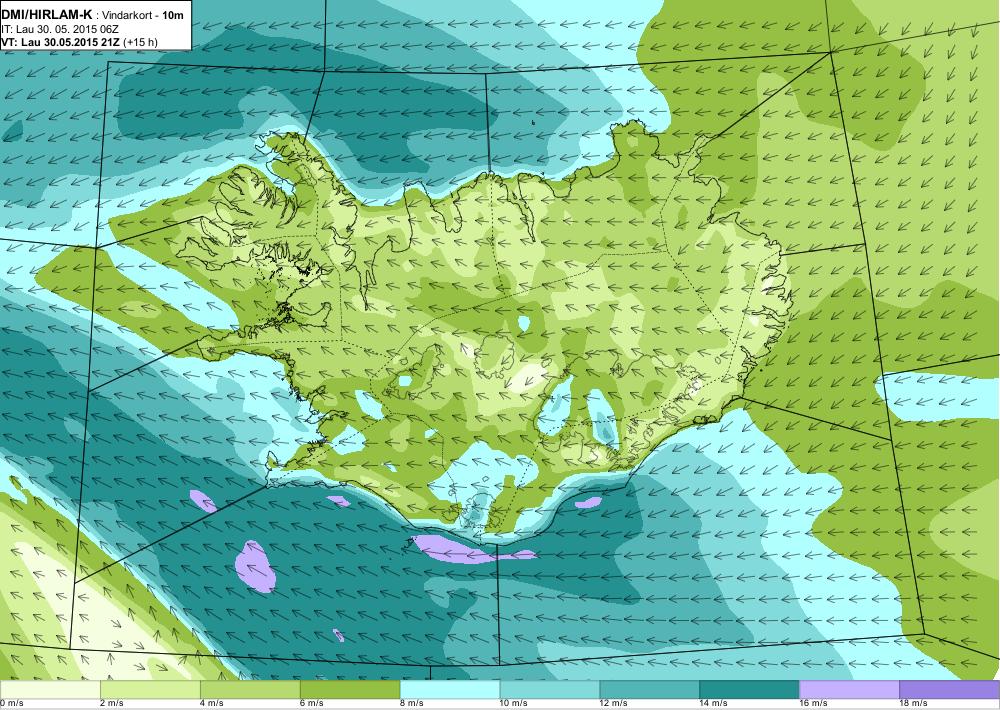The width and height of the screenshot is (1000, 710).
Task: Pick the darker purple legend swatch above 18 m/s
Action: [950, 690]
